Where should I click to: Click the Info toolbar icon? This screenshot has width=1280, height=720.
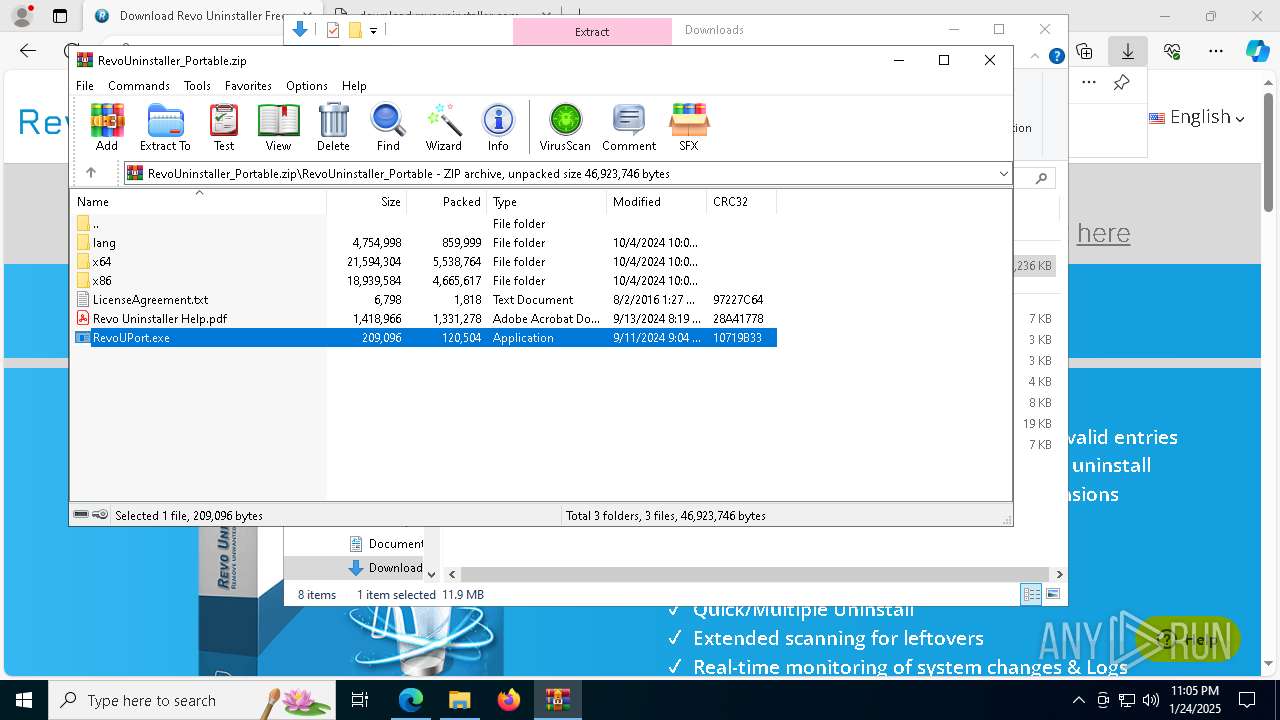coord(498,127)
